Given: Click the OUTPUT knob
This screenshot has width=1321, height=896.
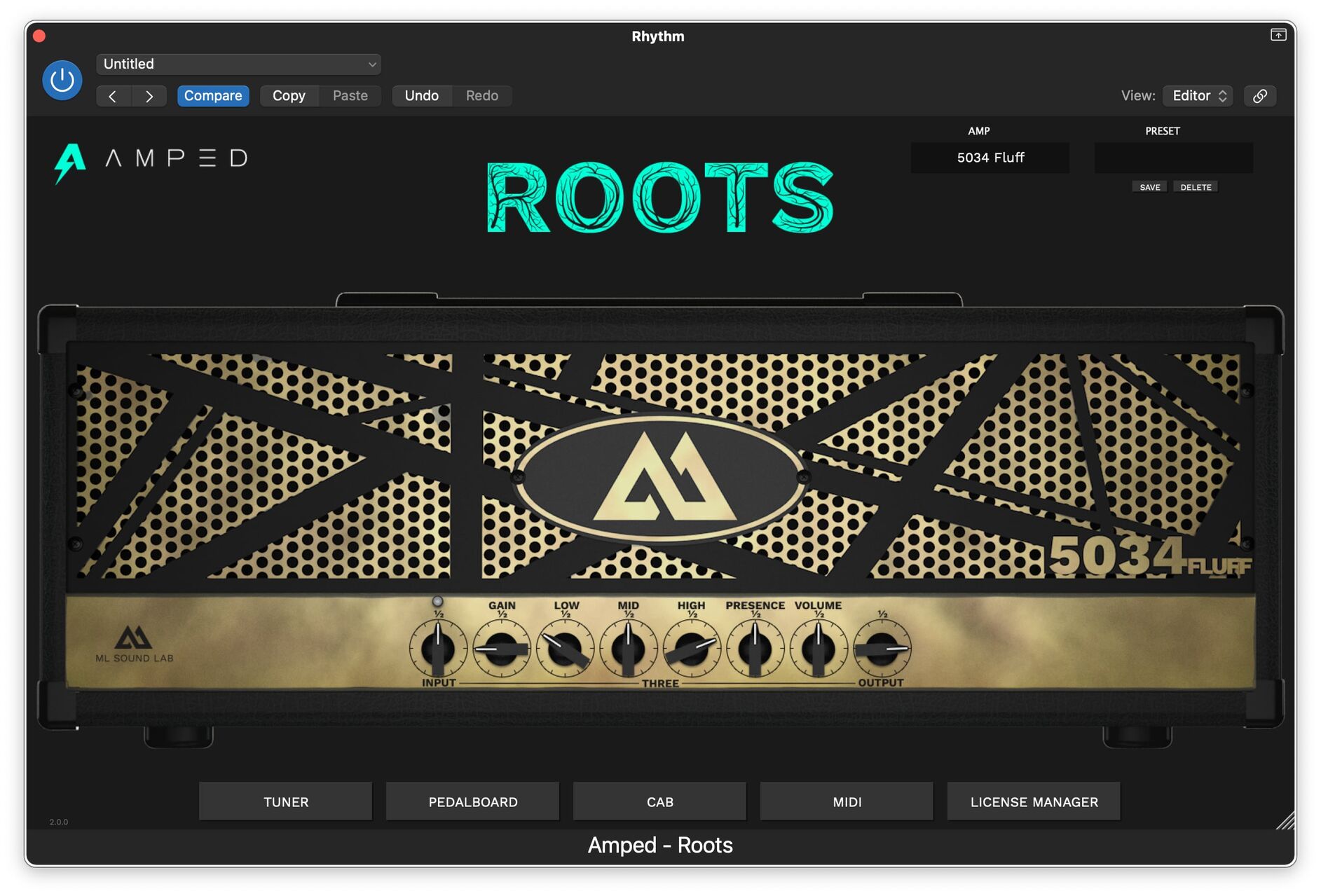Looking at the screenshot, I should 882,648.
